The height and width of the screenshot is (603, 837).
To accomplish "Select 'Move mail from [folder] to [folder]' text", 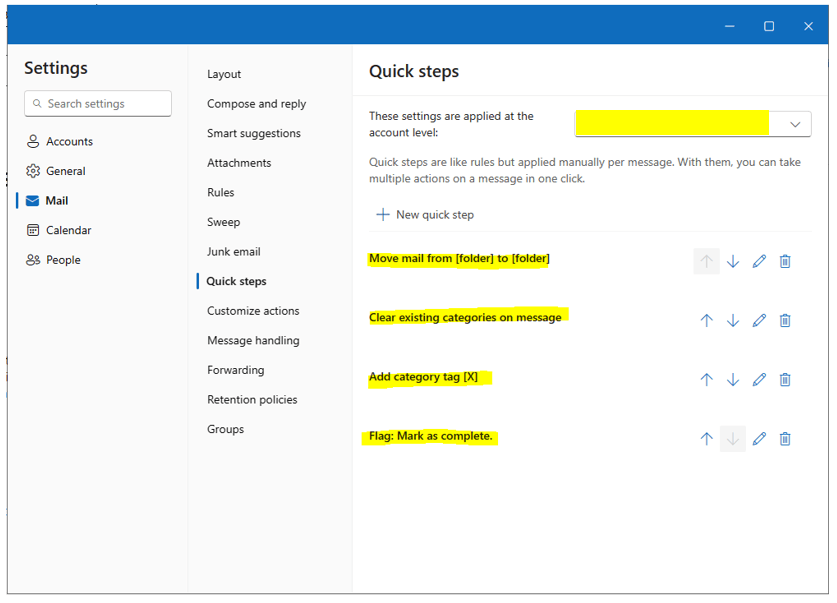I will coord(459,259).
